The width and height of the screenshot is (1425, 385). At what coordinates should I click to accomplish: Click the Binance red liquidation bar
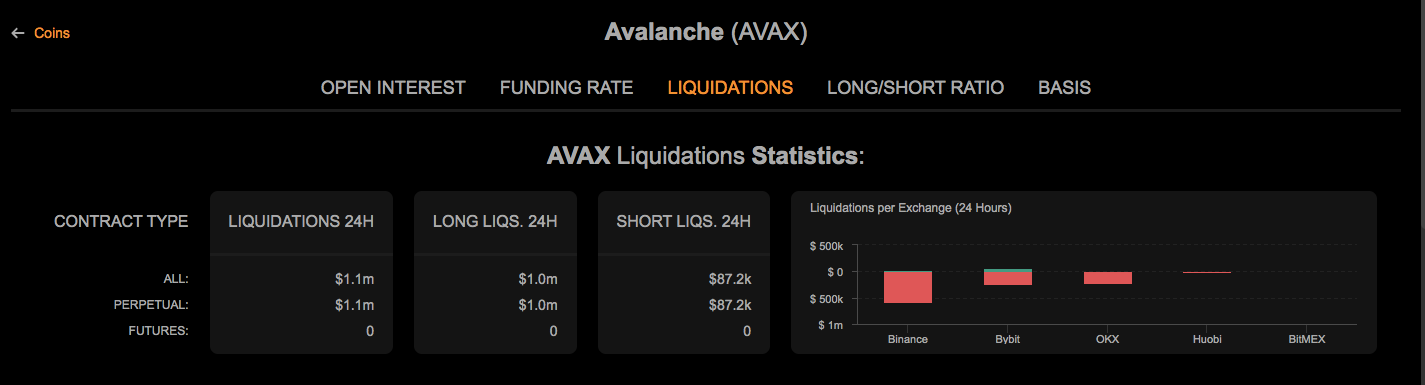(x=908, y=287)
